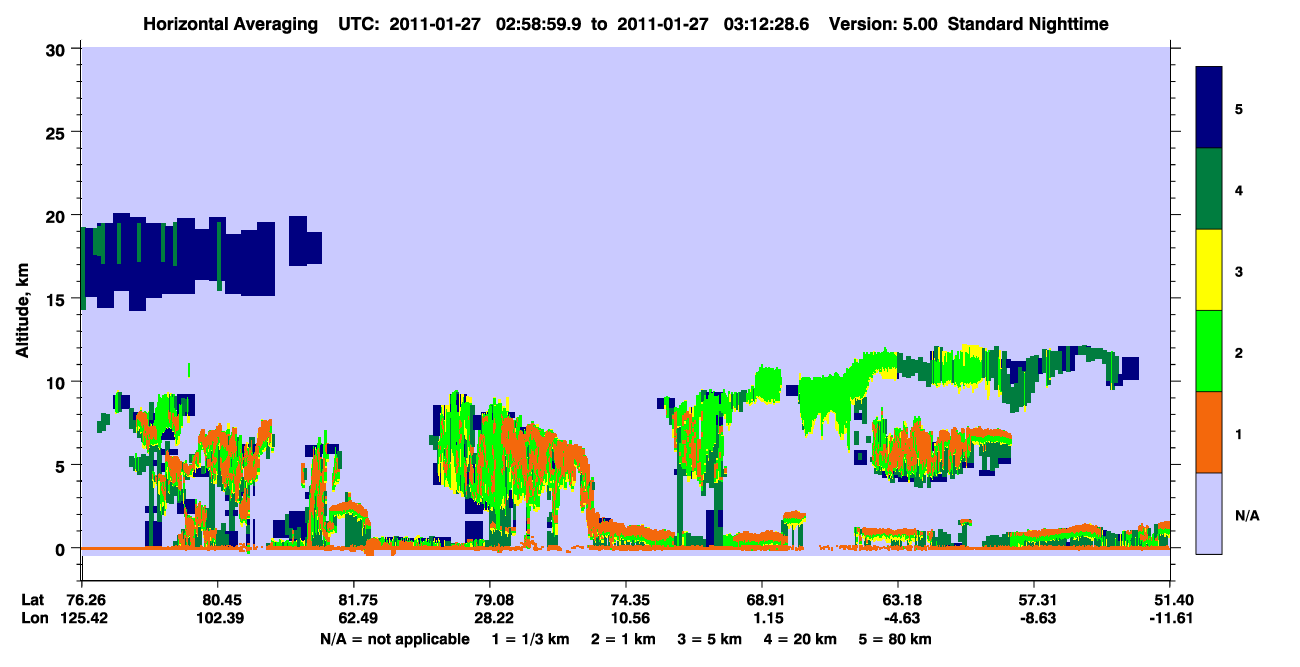Viewport: 1300px width, 667px height.
Task: Click the 'Lon' row label
Action: (x=34, y=619)
